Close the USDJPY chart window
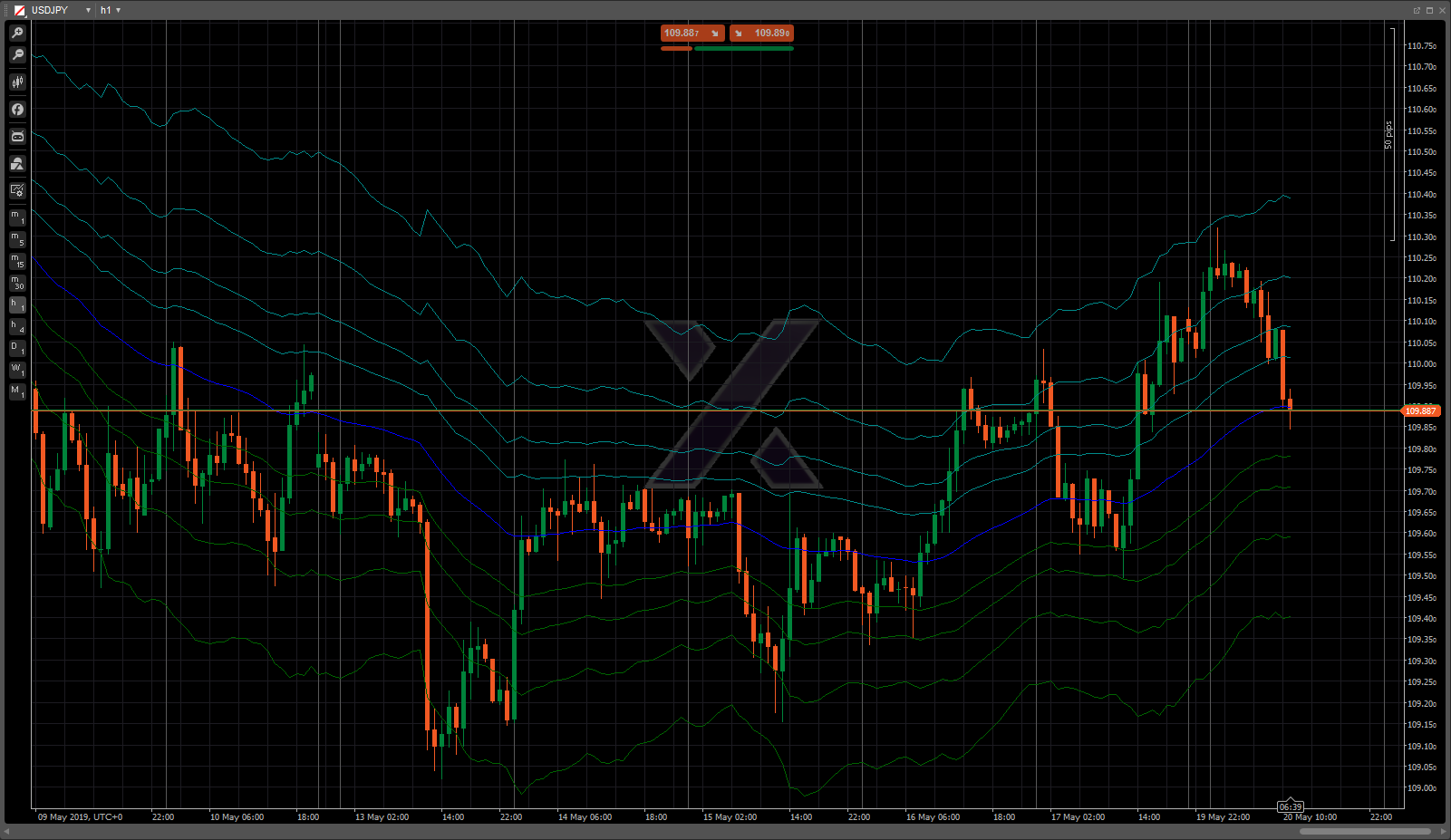The width and height of the screenshot is (1451, 840). [x=1442, y=10]
